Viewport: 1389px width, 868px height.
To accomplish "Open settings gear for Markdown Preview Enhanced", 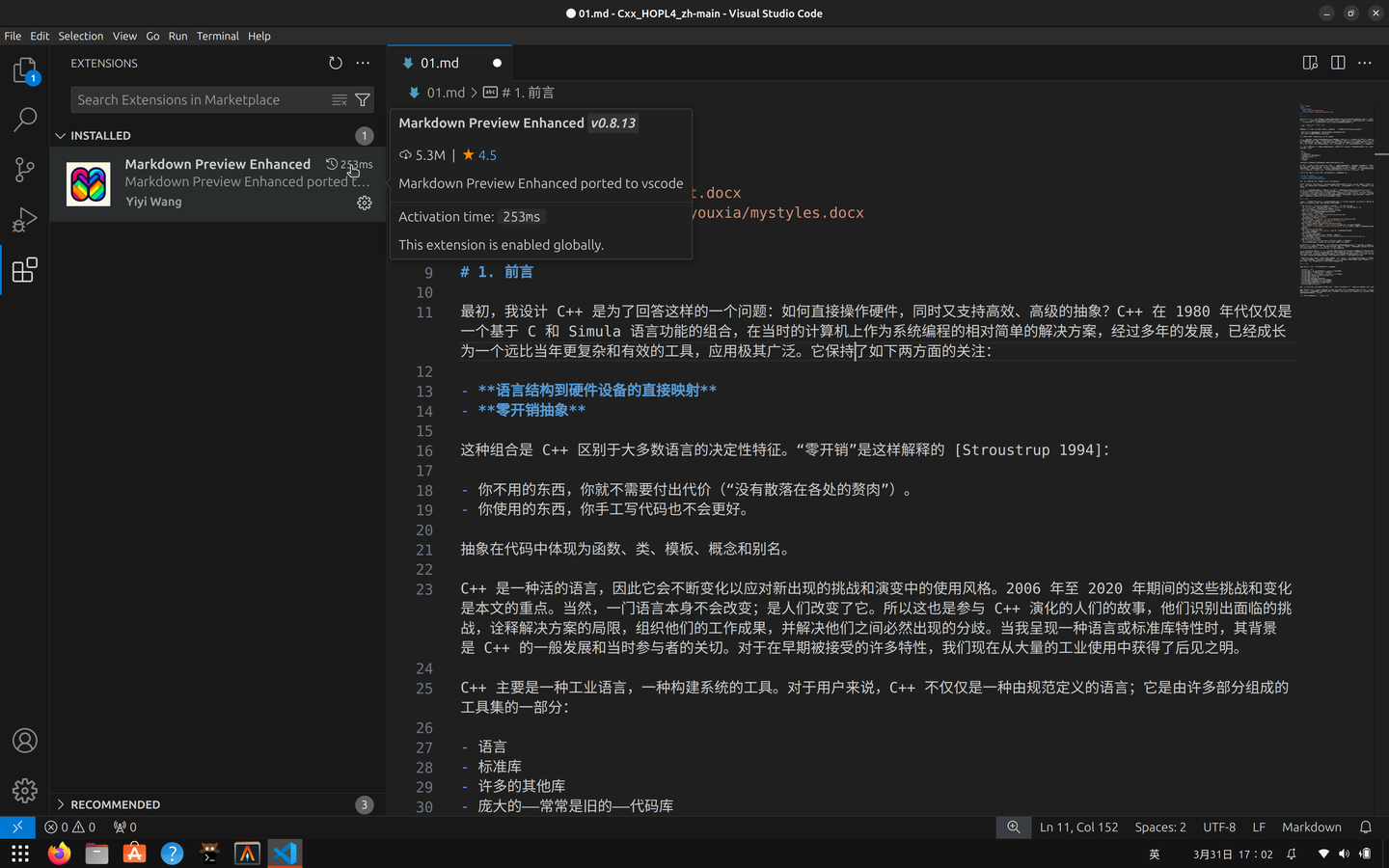I will click(364, 203).
